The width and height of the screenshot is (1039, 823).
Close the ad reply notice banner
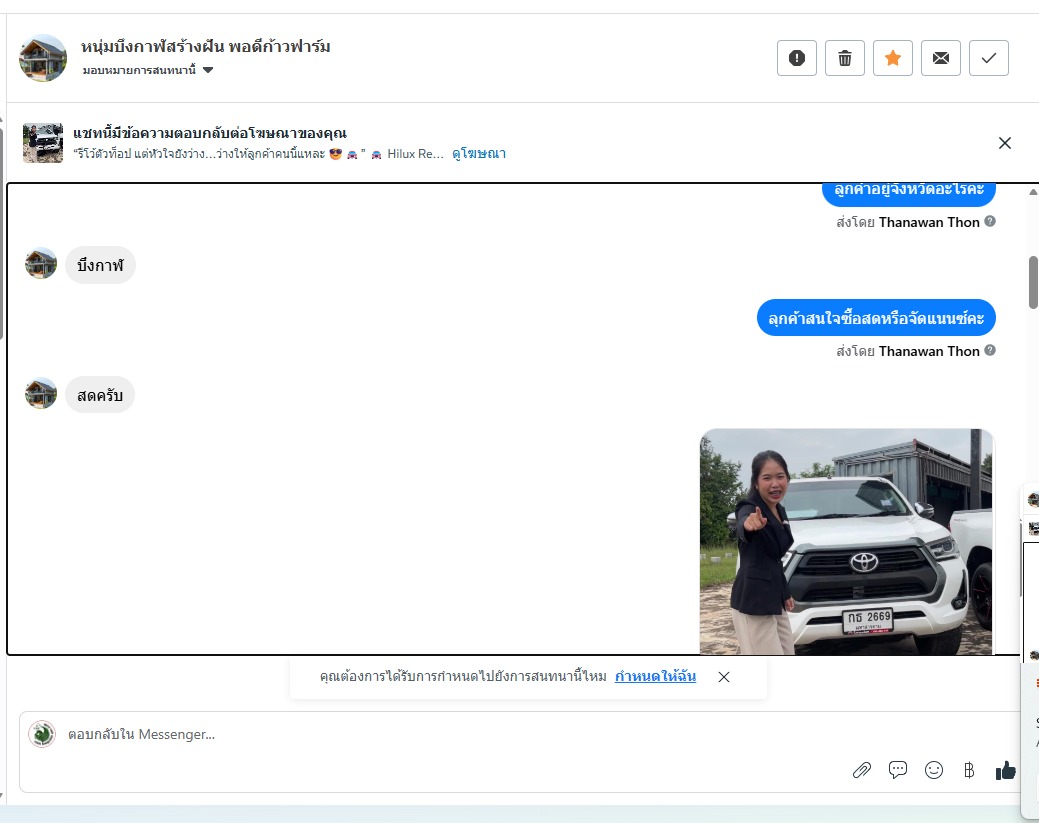tap(1005, 143)
